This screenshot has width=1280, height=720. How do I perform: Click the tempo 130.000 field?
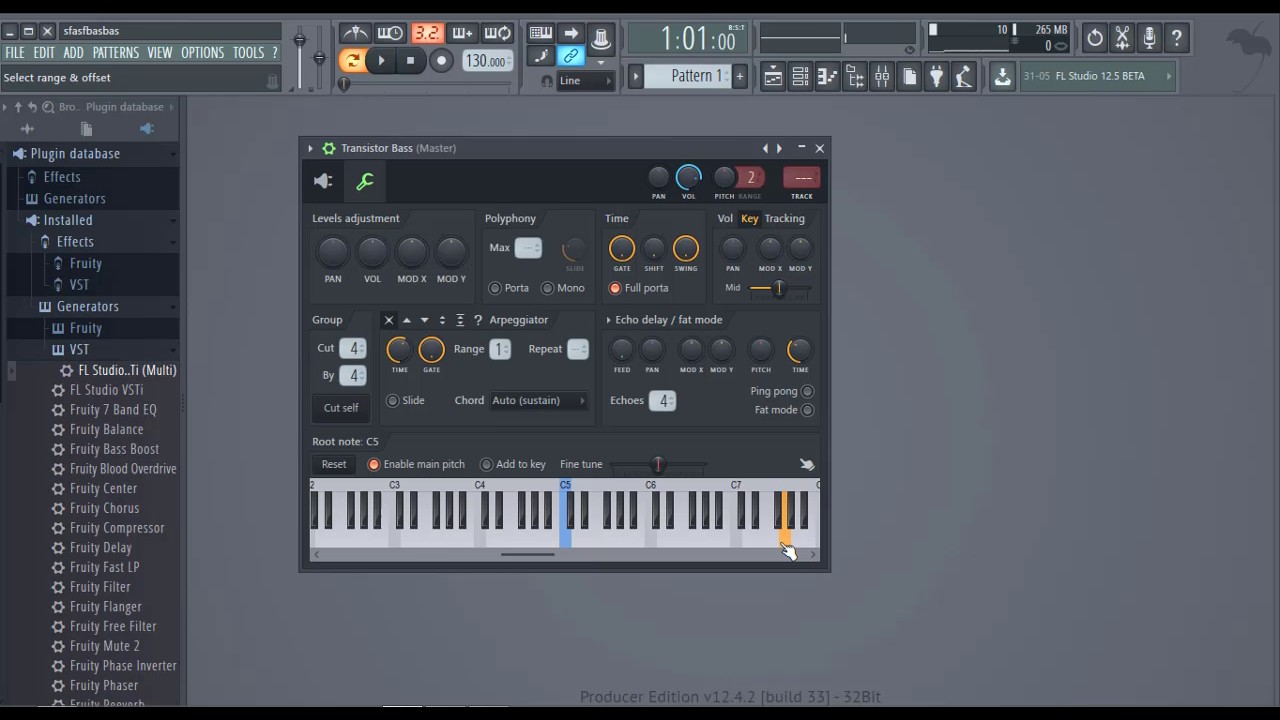[x=488, y=61]
